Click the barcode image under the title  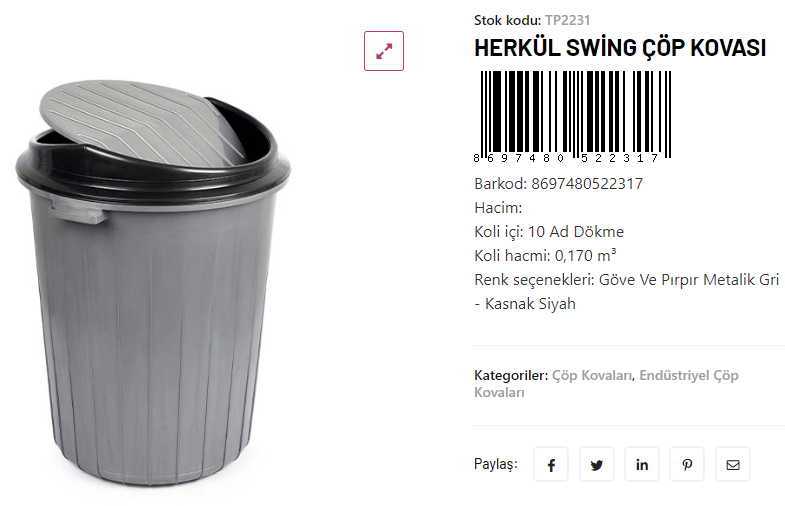tap(573, 117)
